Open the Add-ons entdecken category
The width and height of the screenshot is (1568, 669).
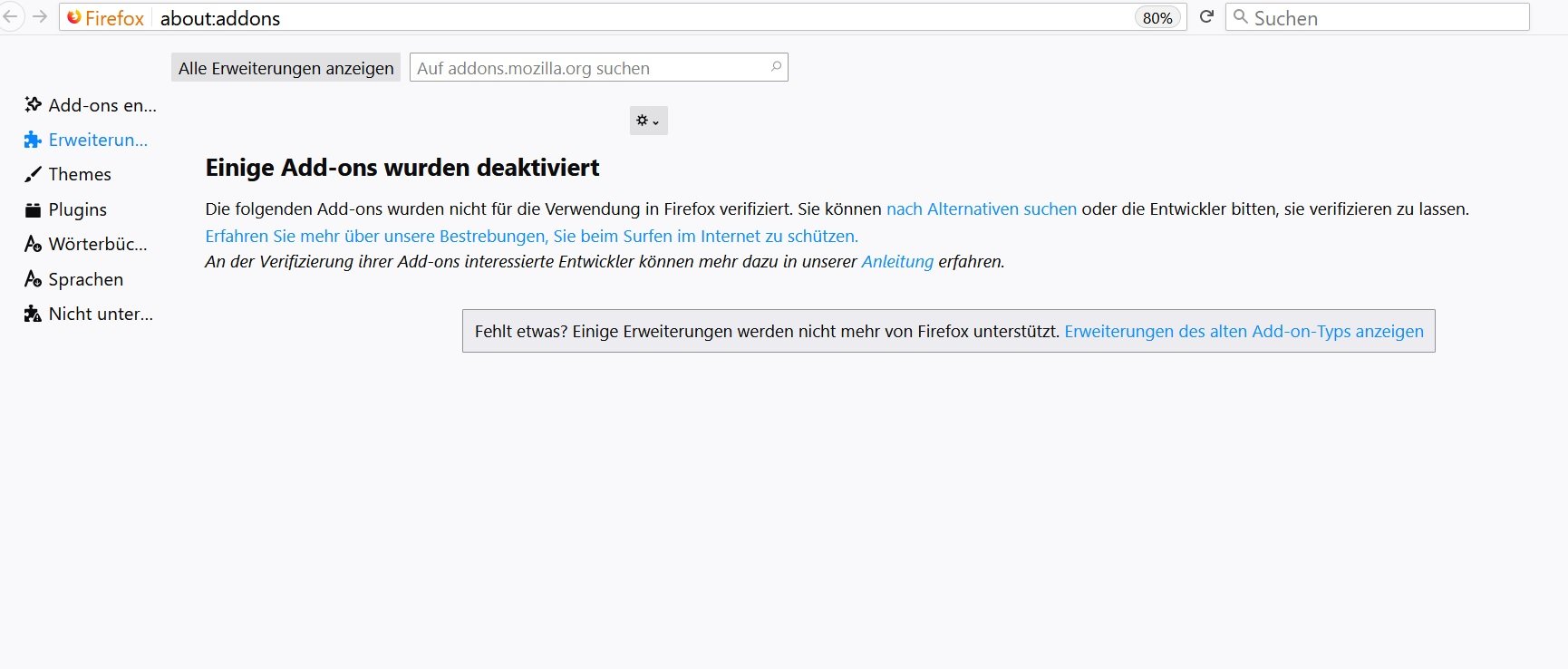(x=91, y=105)
